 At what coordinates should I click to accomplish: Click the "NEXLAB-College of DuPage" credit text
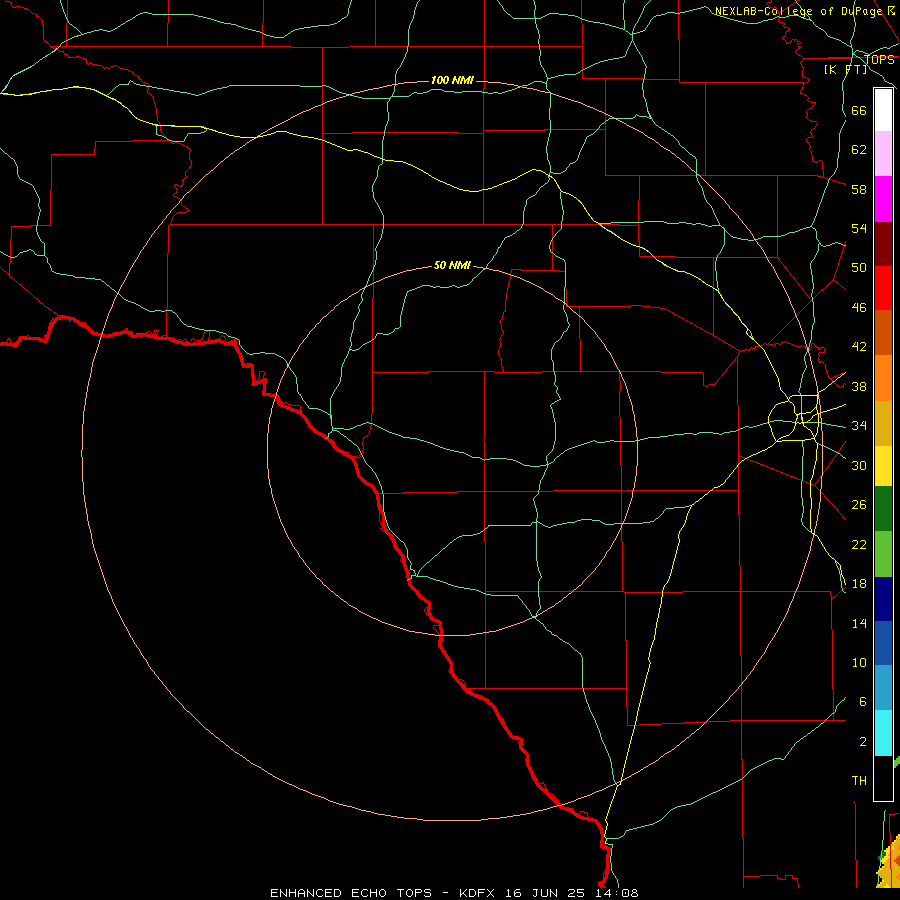coord(798,11)
